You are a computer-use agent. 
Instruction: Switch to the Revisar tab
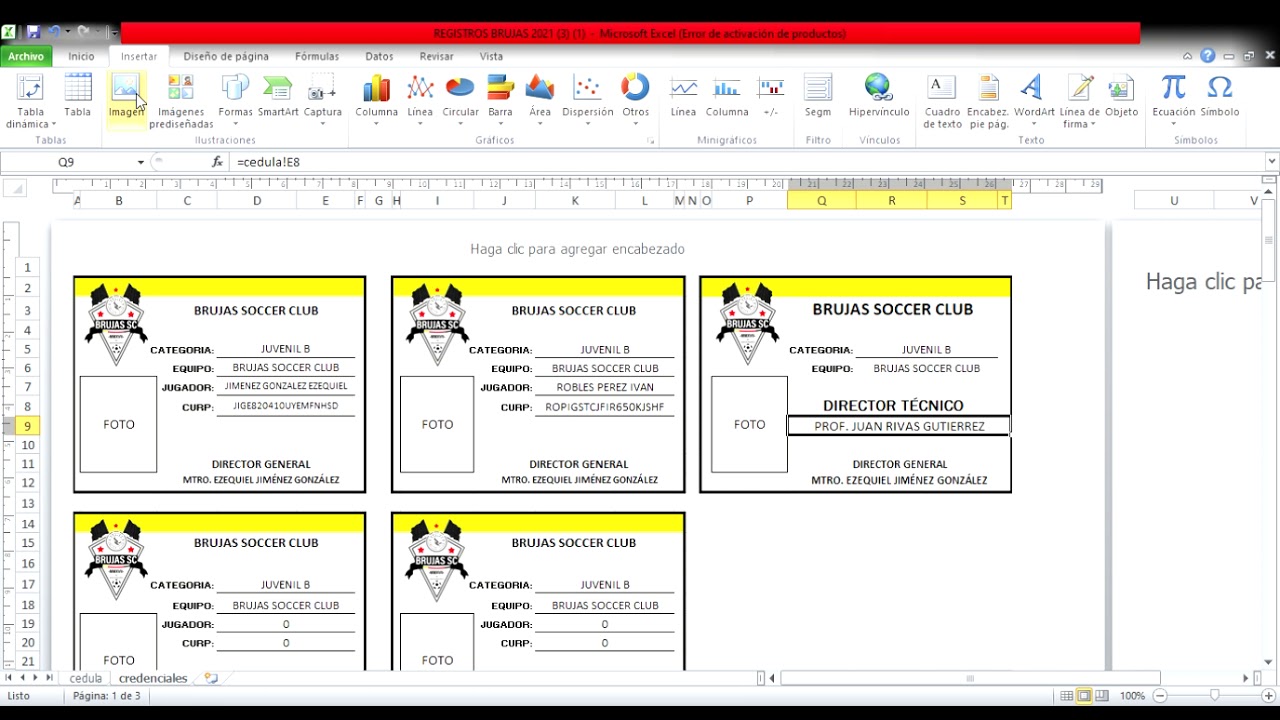click(437, 57)
